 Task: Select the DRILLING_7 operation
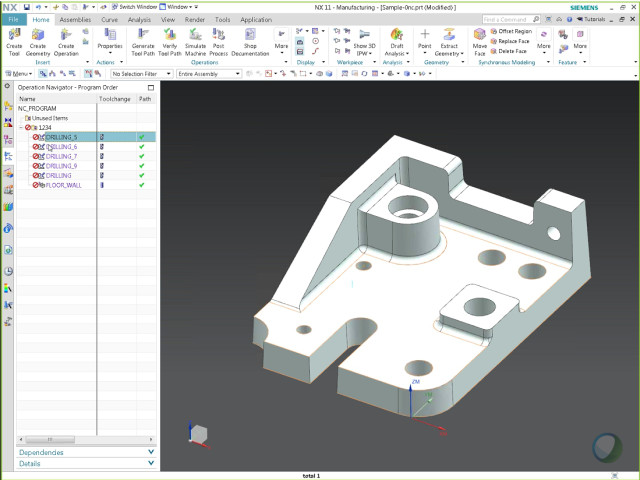point(61,156)
